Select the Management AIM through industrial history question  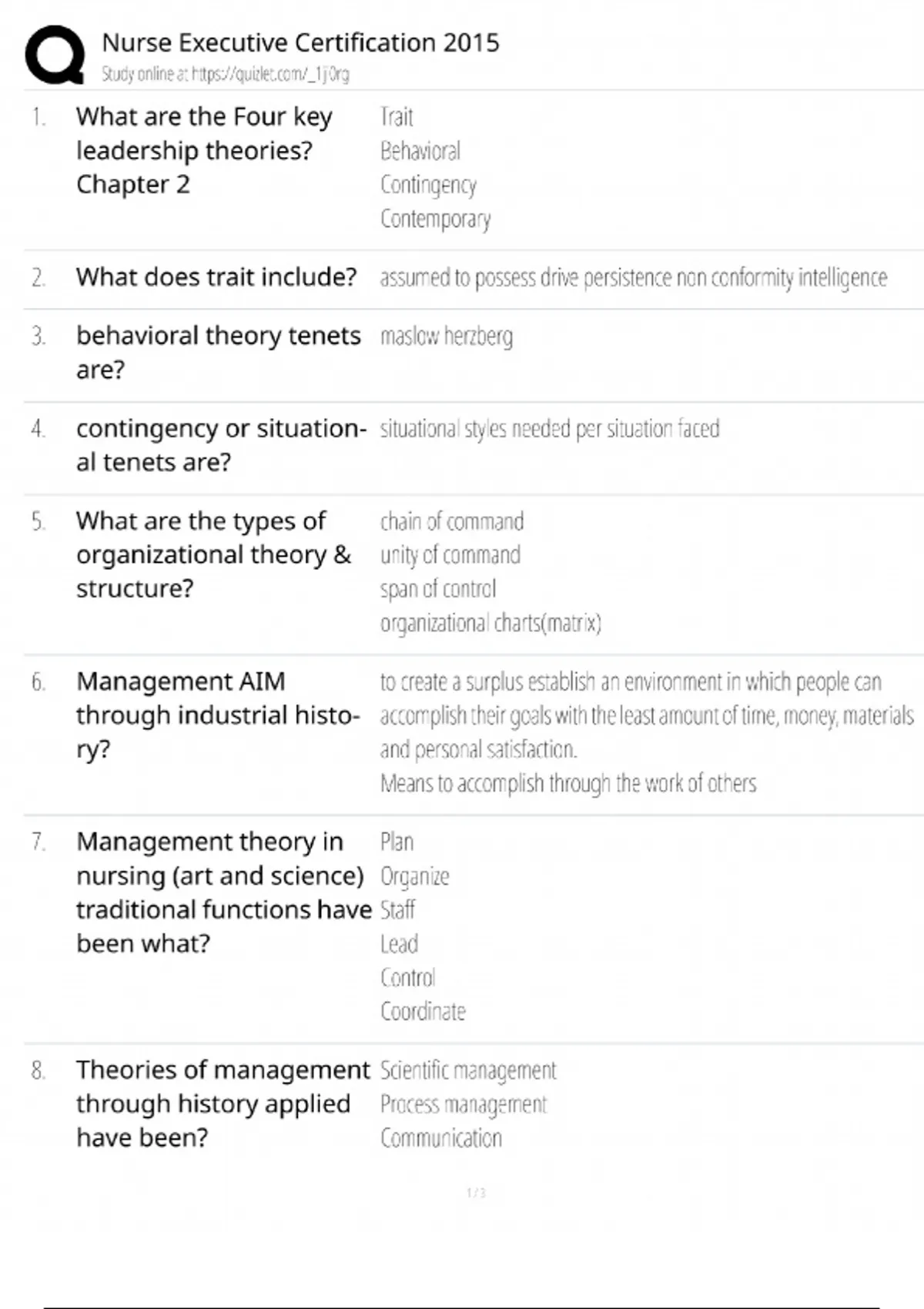[218, 715]
